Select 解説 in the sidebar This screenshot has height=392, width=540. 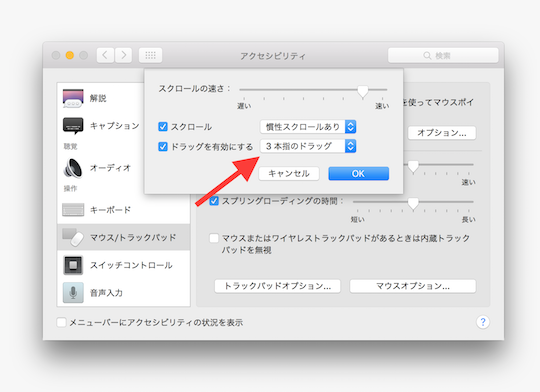tap(123, 98)
